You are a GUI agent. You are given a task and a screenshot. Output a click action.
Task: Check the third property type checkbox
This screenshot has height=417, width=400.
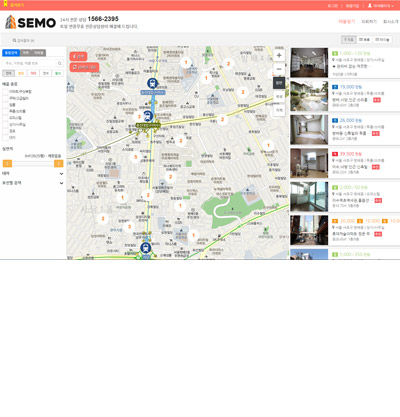[x=5, y=105]
